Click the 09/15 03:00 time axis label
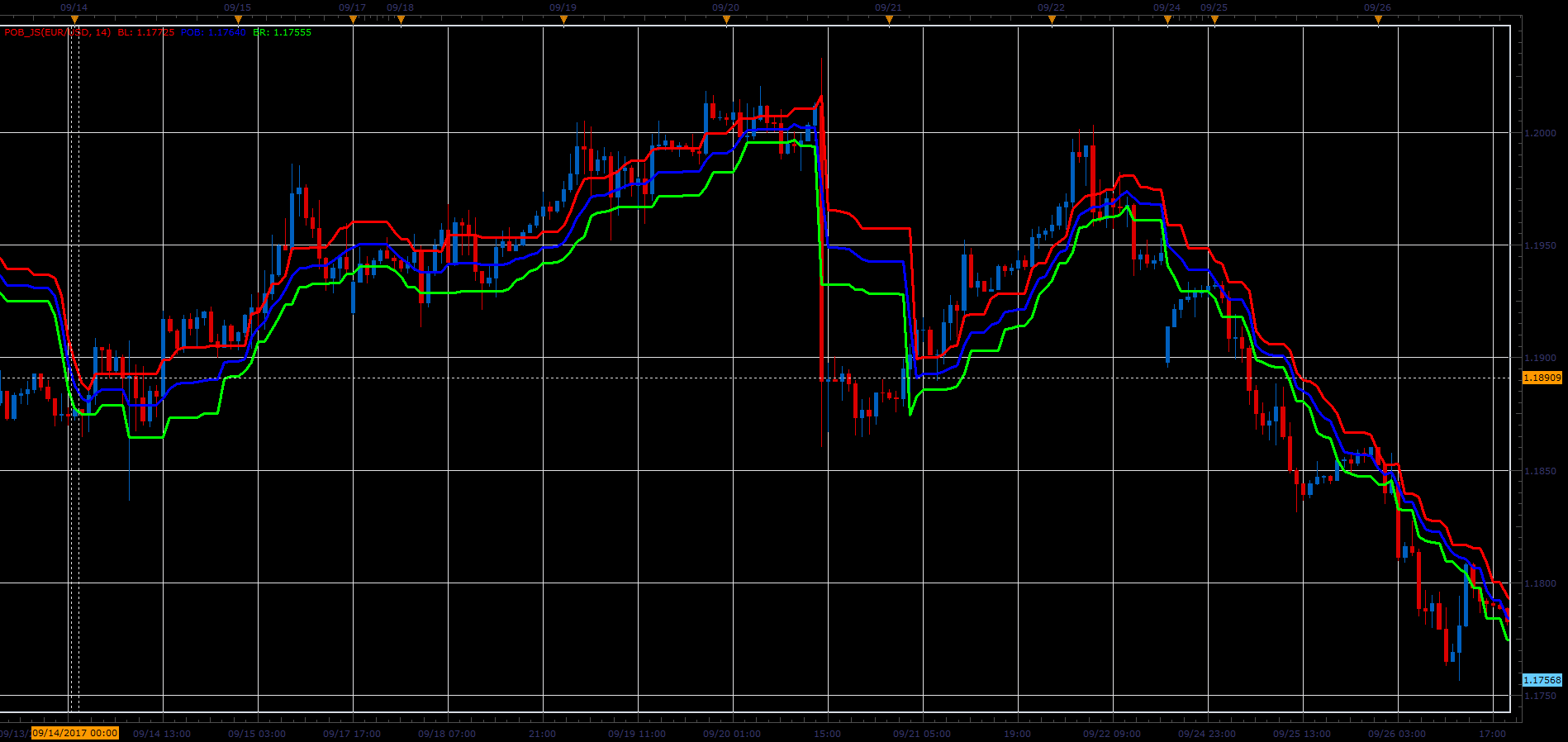This screenshot has height=742, width=1568. (x=257, y=734)
